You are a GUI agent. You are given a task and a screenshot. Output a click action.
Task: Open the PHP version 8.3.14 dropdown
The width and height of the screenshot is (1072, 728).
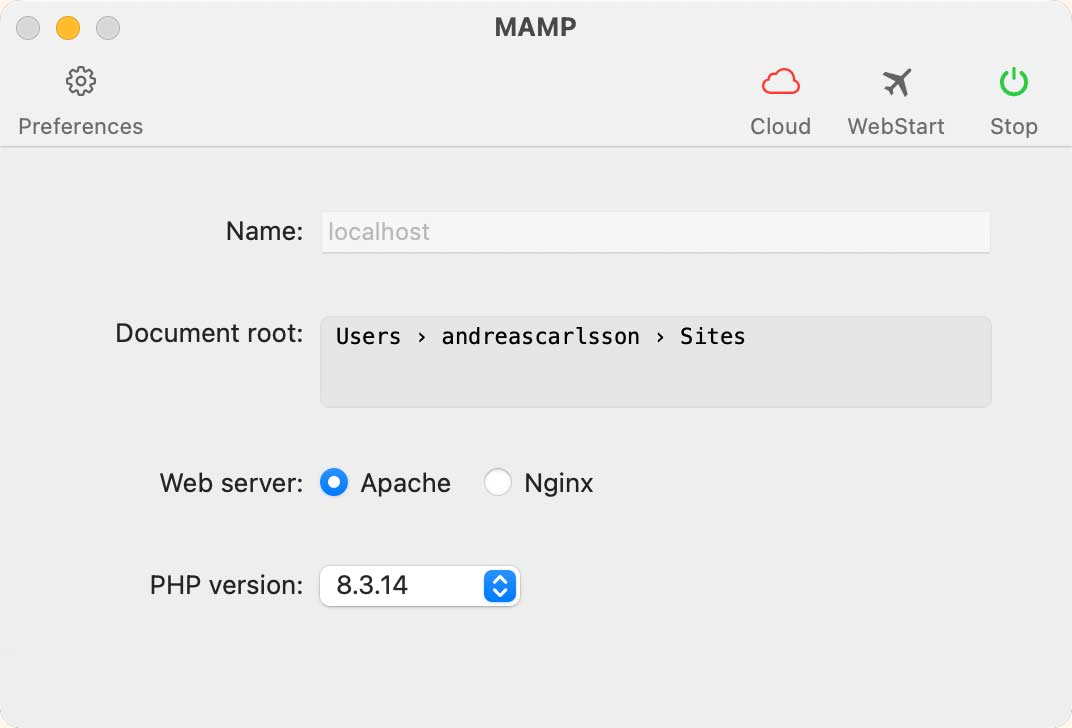tap(420, 586)
